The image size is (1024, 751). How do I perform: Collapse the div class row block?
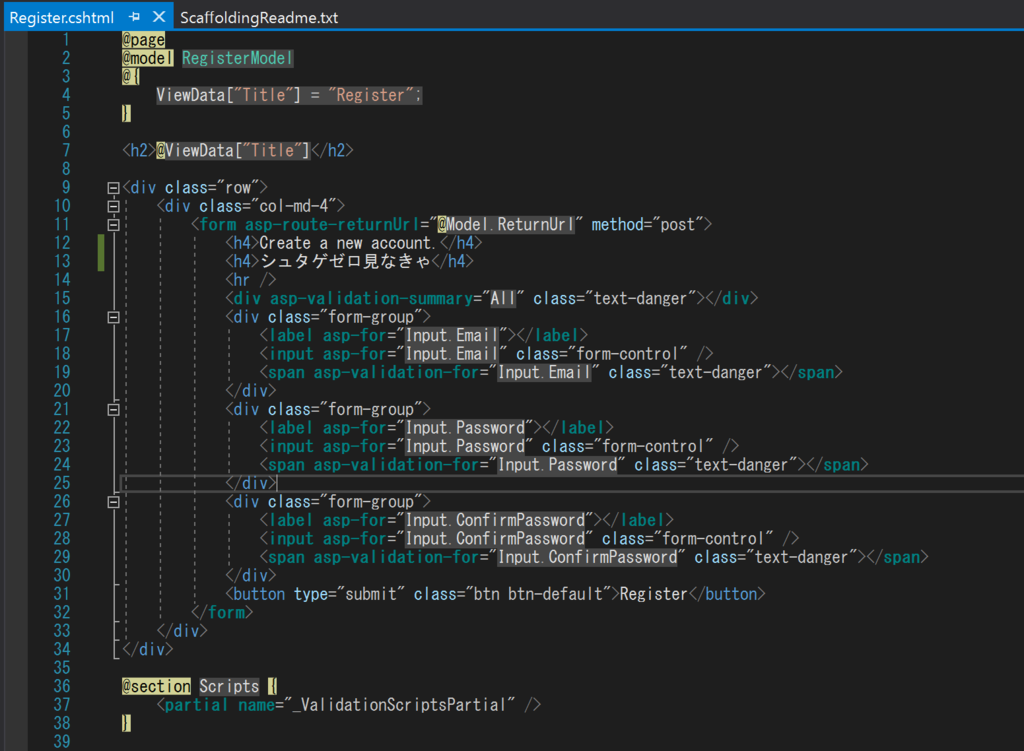click(113, 188)
